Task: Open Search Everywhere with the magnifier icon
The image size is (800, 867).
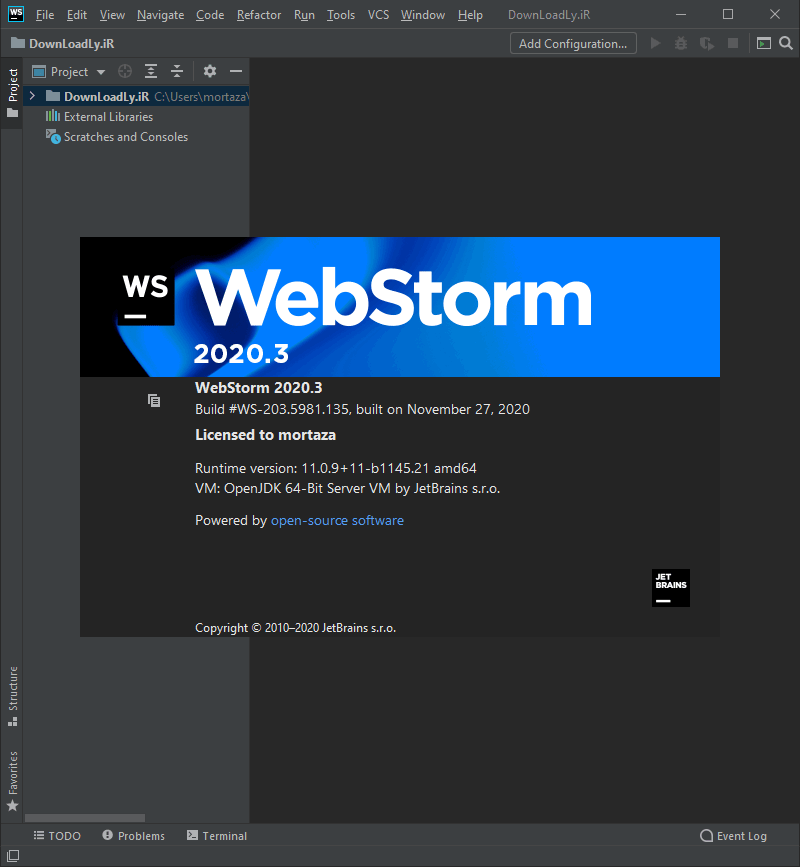Action: click(786, 43)
